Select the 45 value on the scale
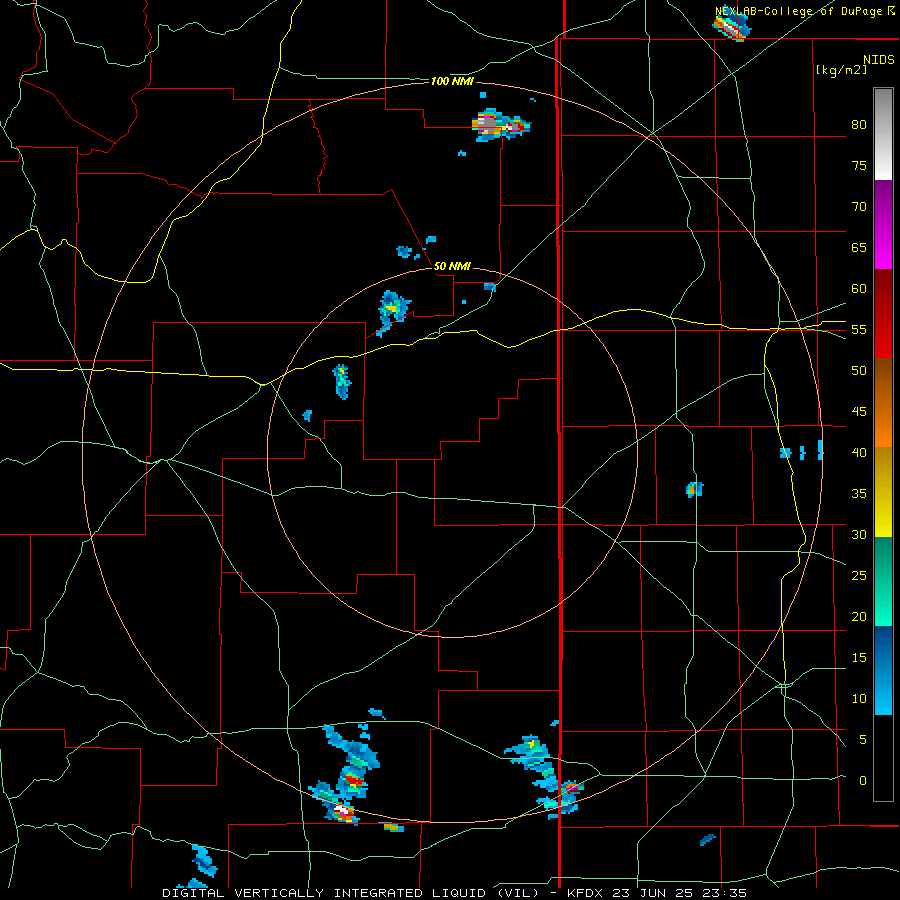The image size is (900, 900). pyautogui.click(x=859, y=412)
